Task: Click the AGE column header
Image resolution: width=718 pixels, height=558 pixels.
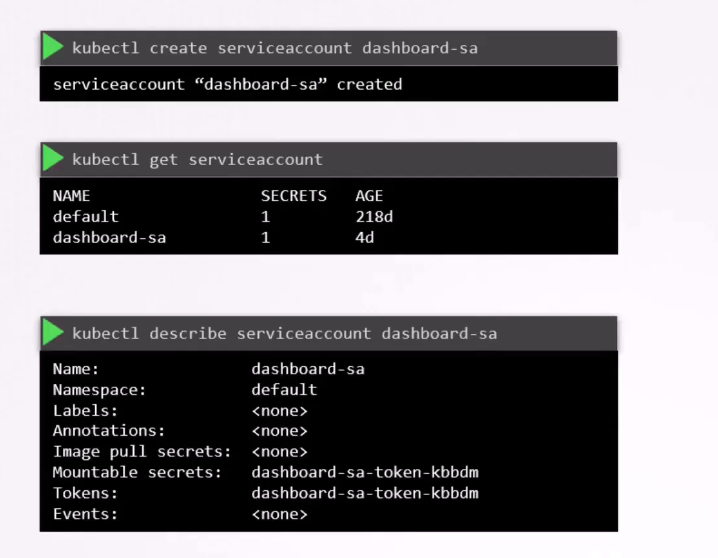Action: coord(369,196)
